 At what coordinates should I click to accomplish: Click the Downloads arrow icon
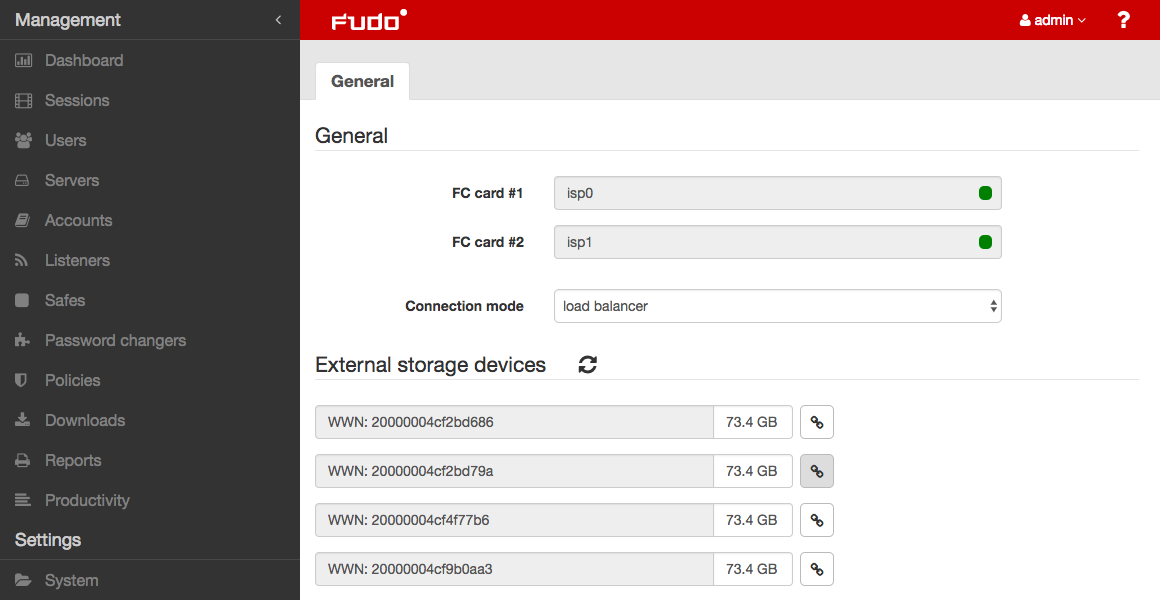[22, 420]
